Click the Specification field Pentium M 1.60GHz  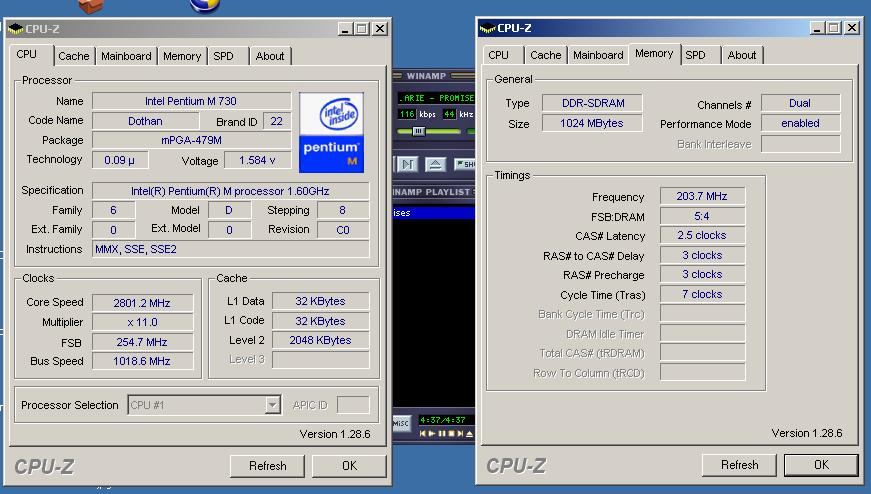tap(231, 191)
